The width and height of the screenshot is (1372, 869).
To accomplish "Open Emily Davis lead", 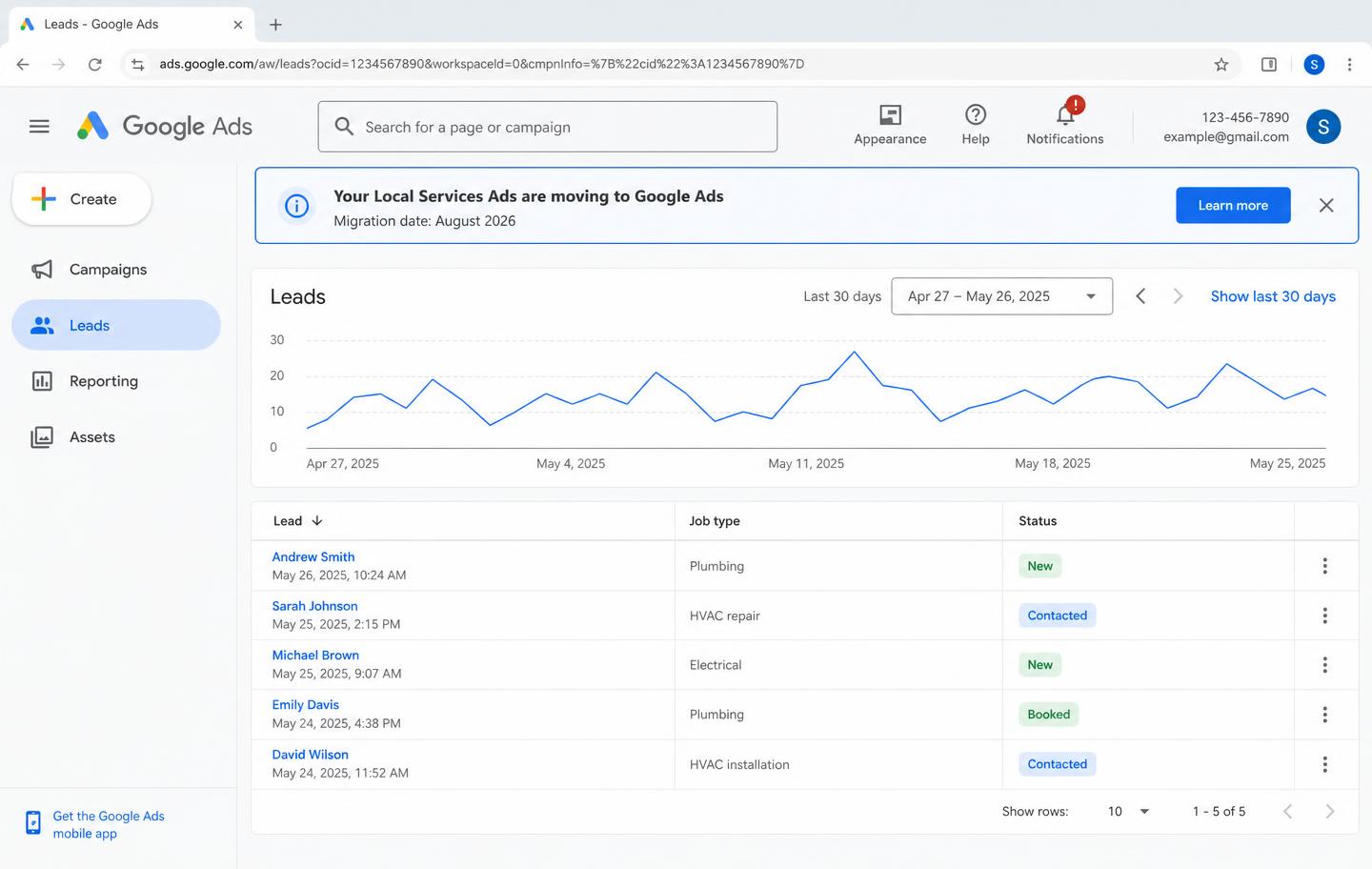I will (305, 705).
